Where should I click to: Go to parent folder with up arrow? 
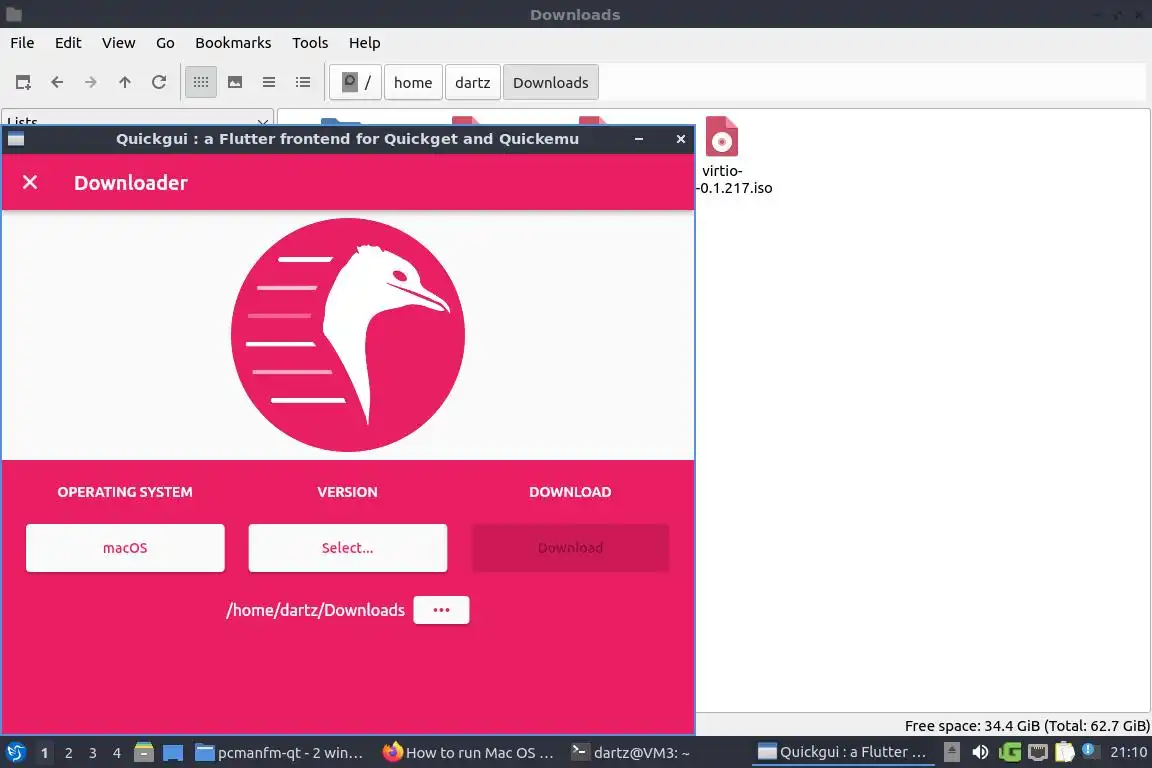coord(125,82)
